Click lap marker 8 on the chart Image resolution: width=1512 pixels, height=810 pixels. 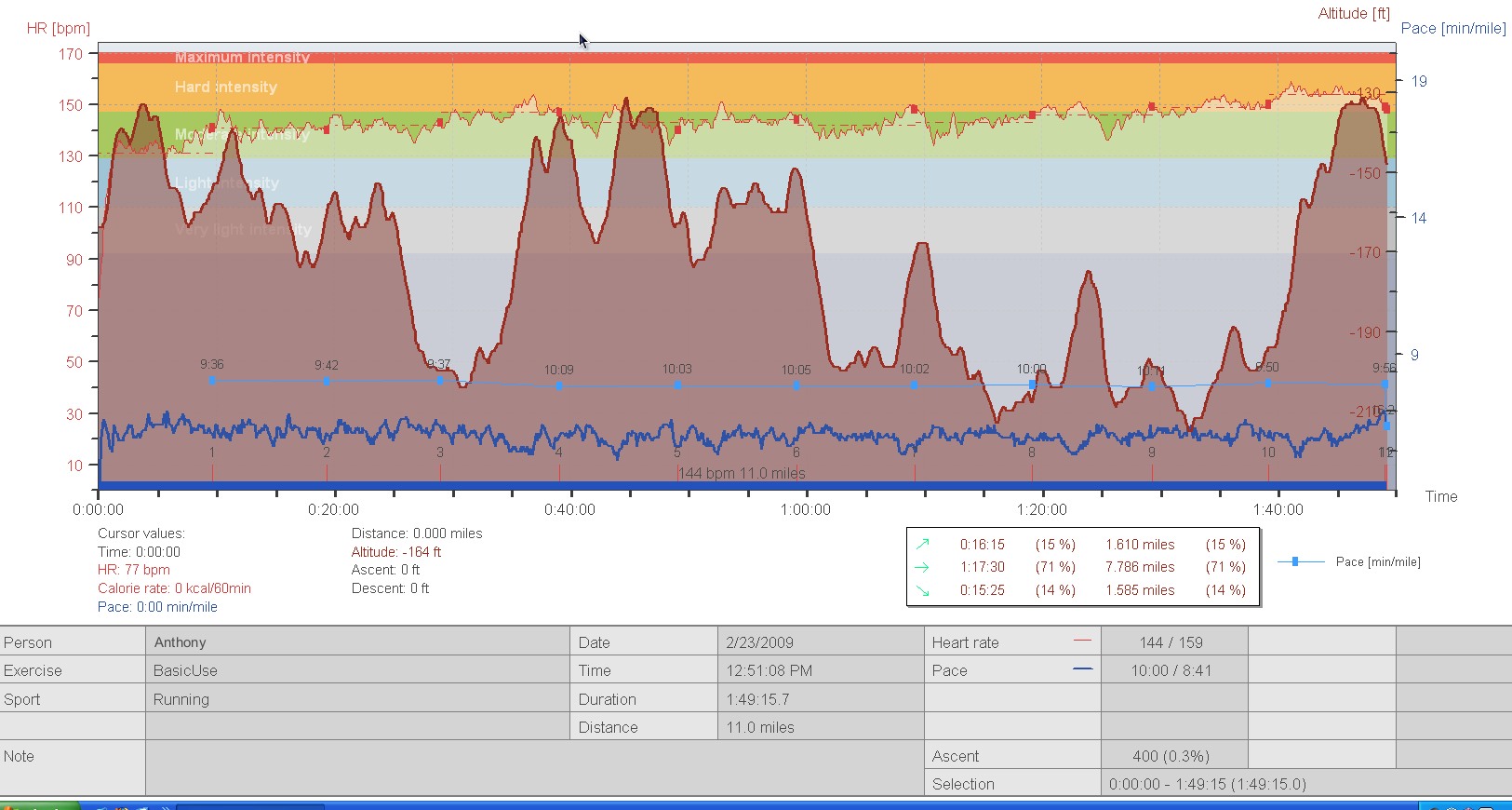(1032, 453)
